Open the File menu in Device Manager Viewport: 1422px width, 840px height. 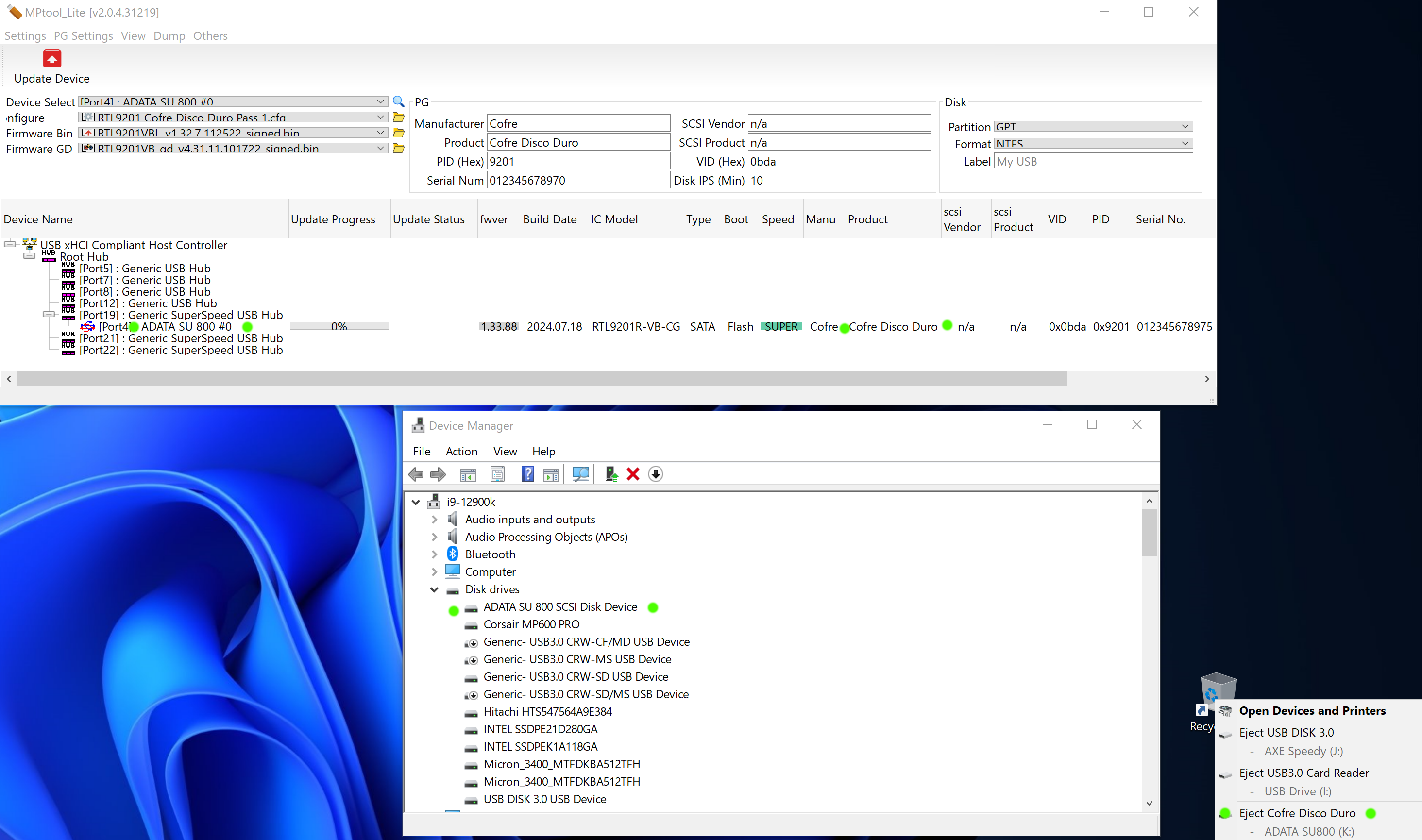[421, 451]
